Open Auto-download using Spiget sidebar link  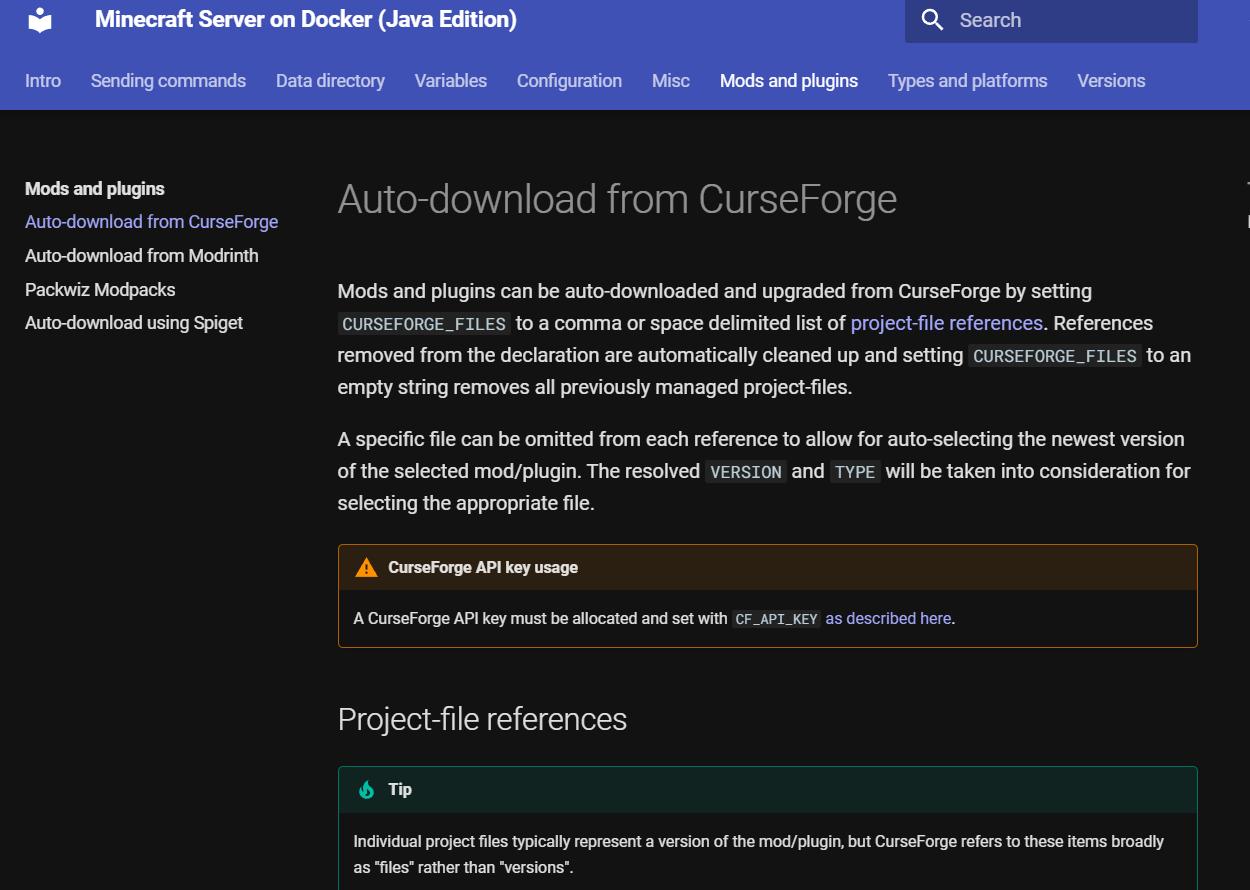[134, 323]
